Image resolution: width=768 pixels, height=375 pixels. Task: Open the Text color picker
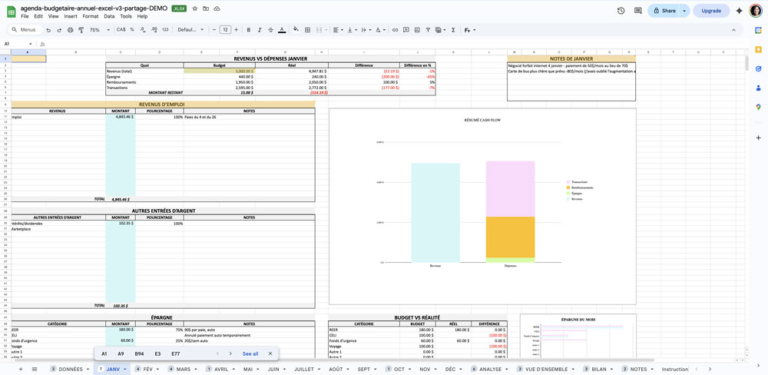coord(282,30)
